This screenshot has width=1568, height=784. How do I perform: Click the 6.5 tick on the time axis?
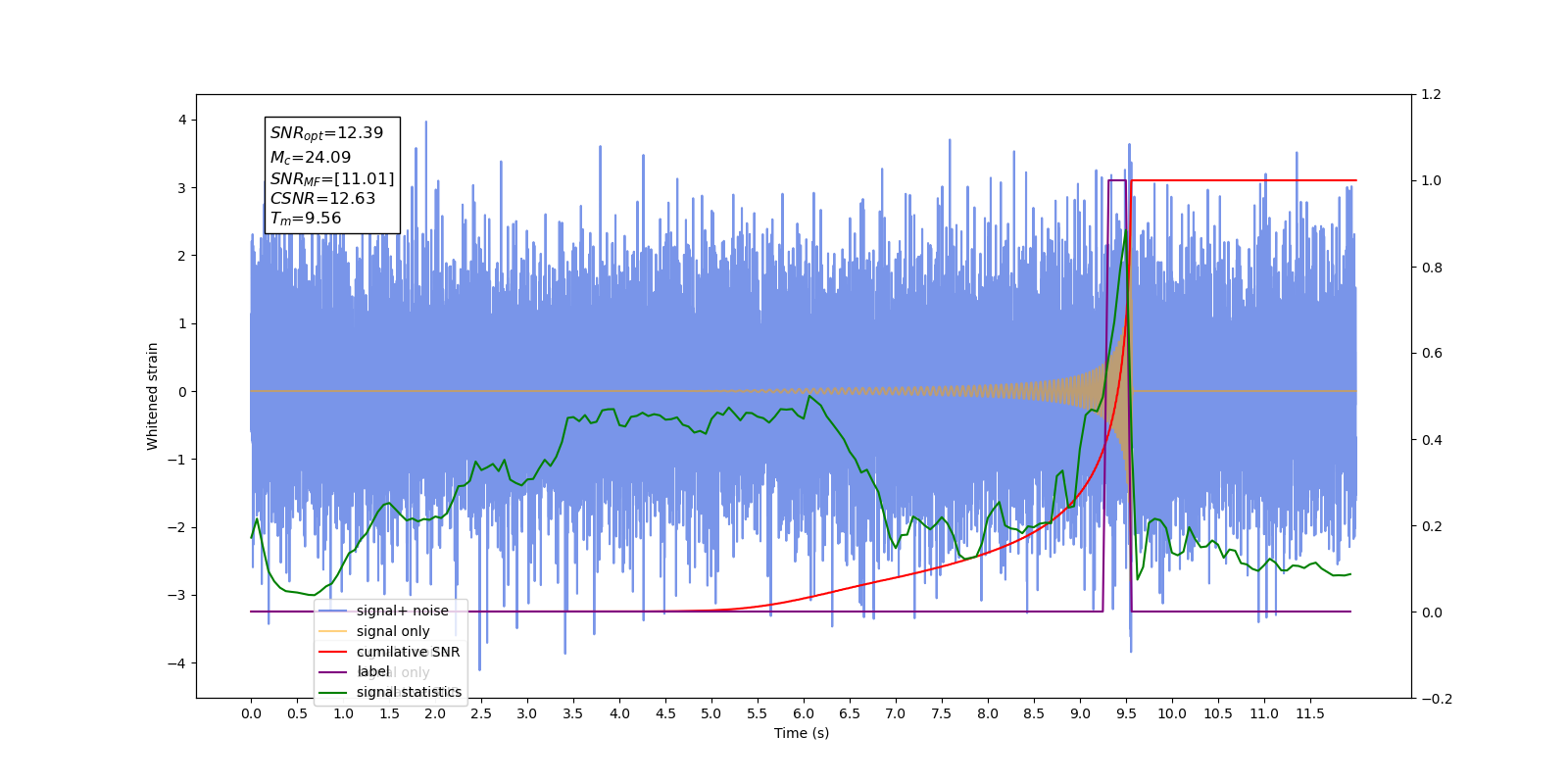point(850,713)
